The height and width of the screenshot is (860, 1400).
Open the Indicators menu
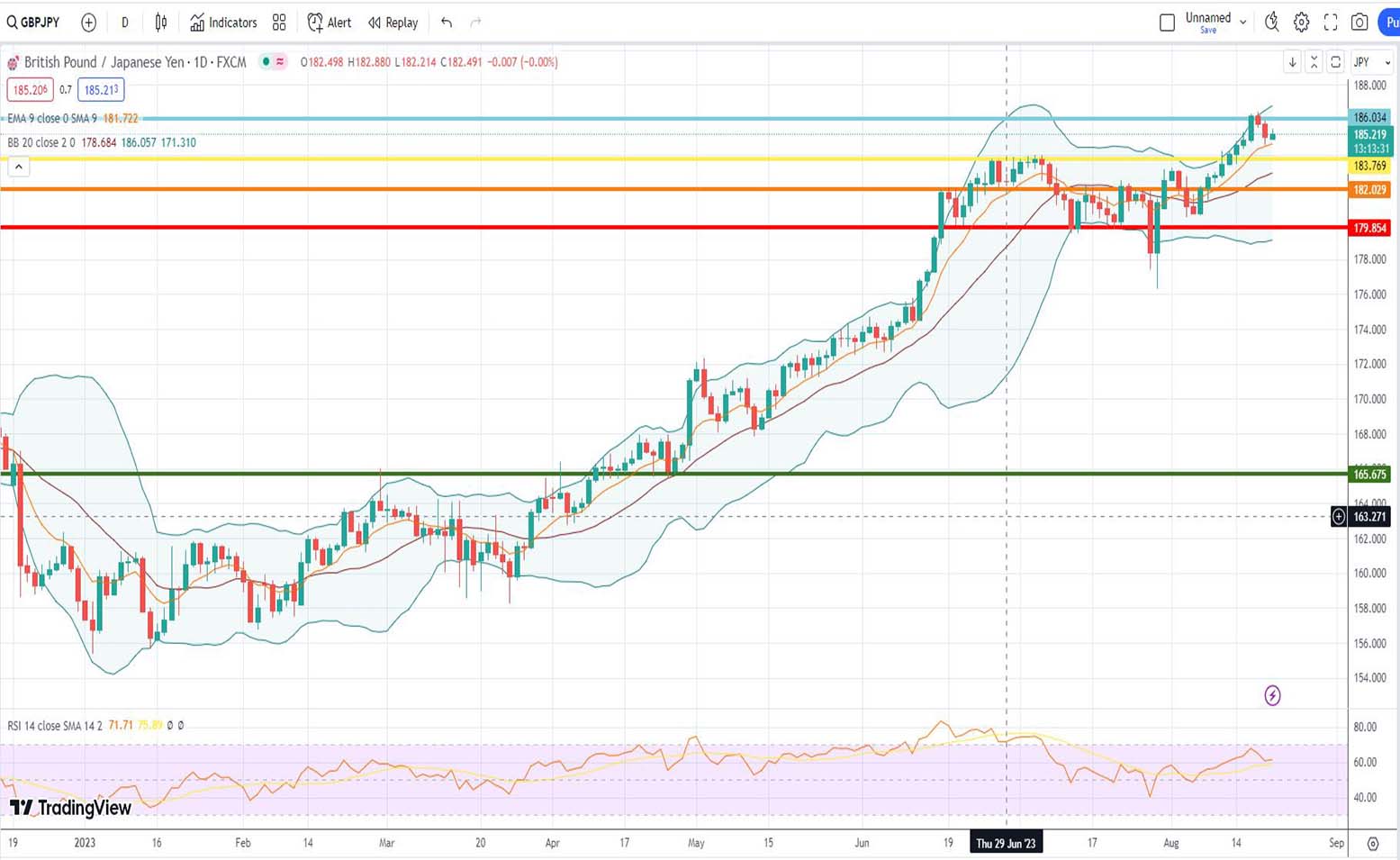coord(223,23)
